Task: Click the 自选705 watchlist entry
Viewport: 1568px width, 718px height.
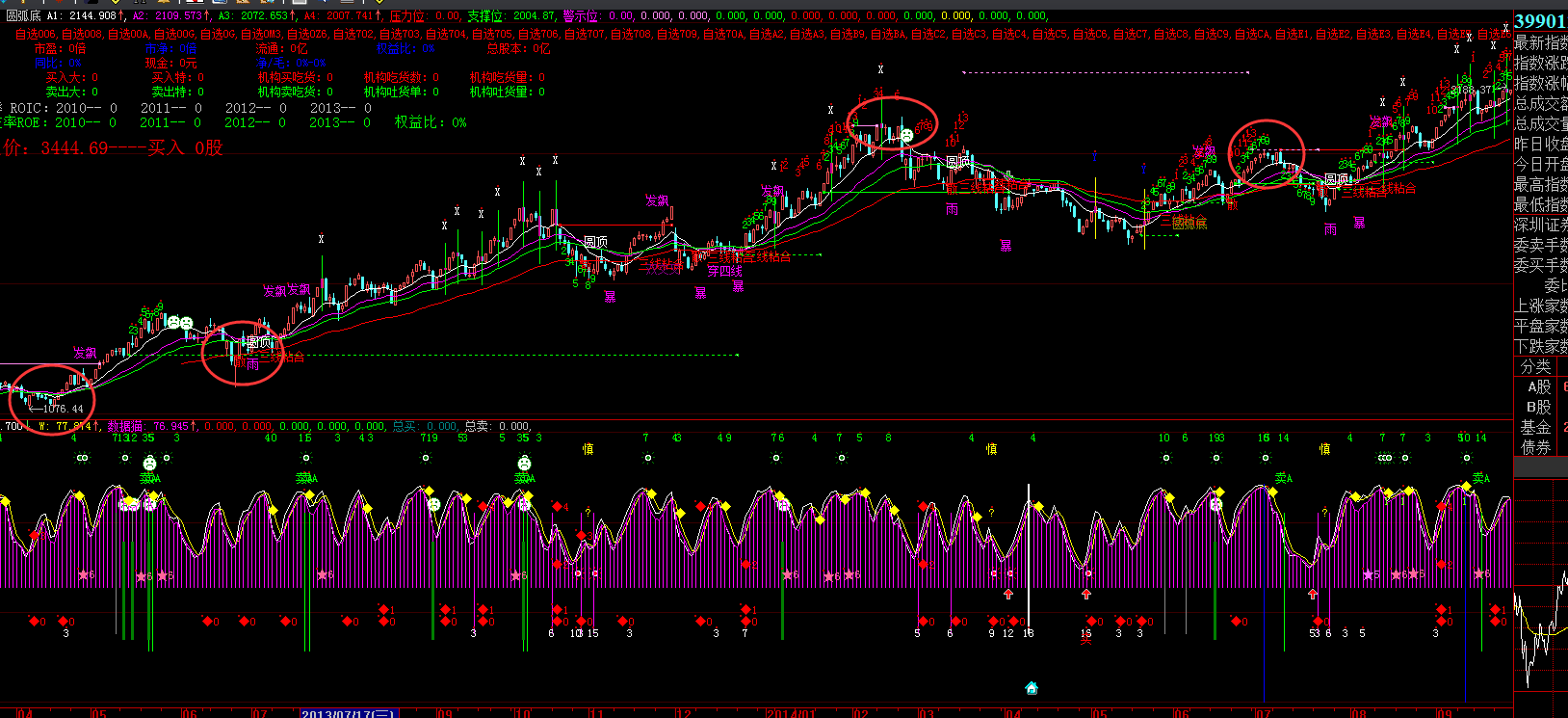Action: (x=492, y=34)
